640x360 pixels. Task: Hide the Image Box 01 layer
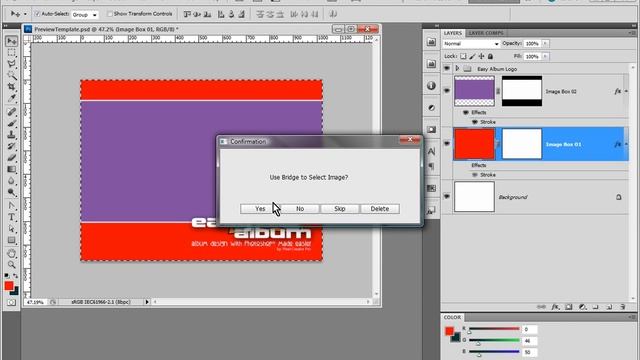point(447,144)
